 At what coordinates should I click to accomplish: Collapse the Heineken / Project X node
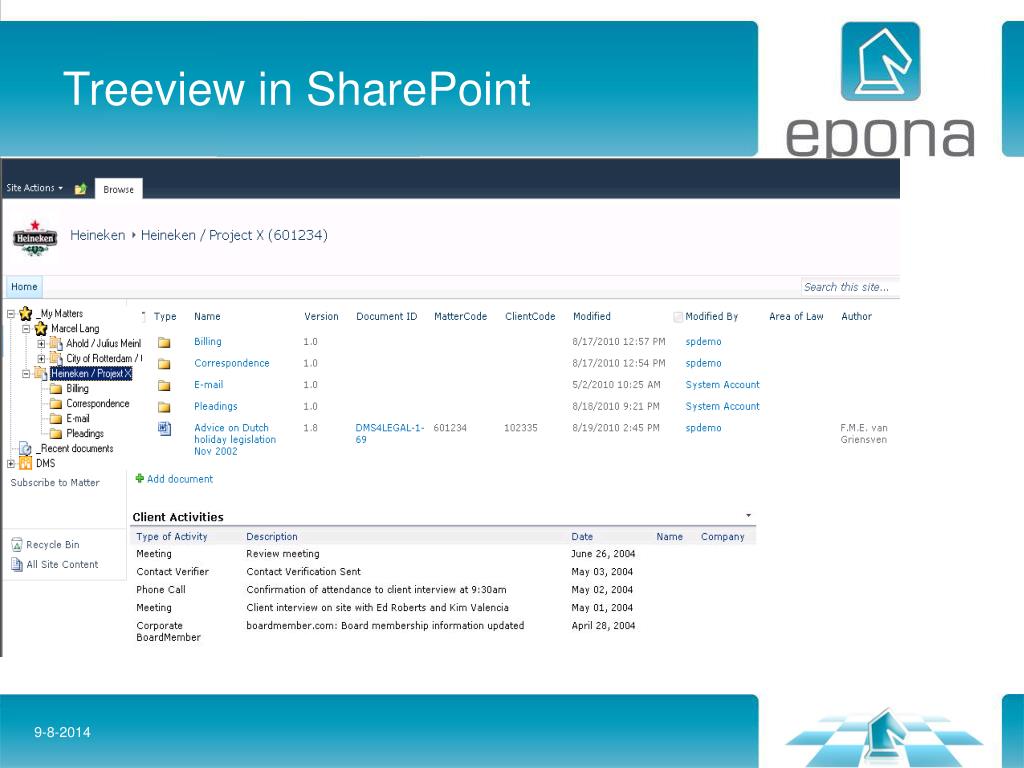point(25,374)
